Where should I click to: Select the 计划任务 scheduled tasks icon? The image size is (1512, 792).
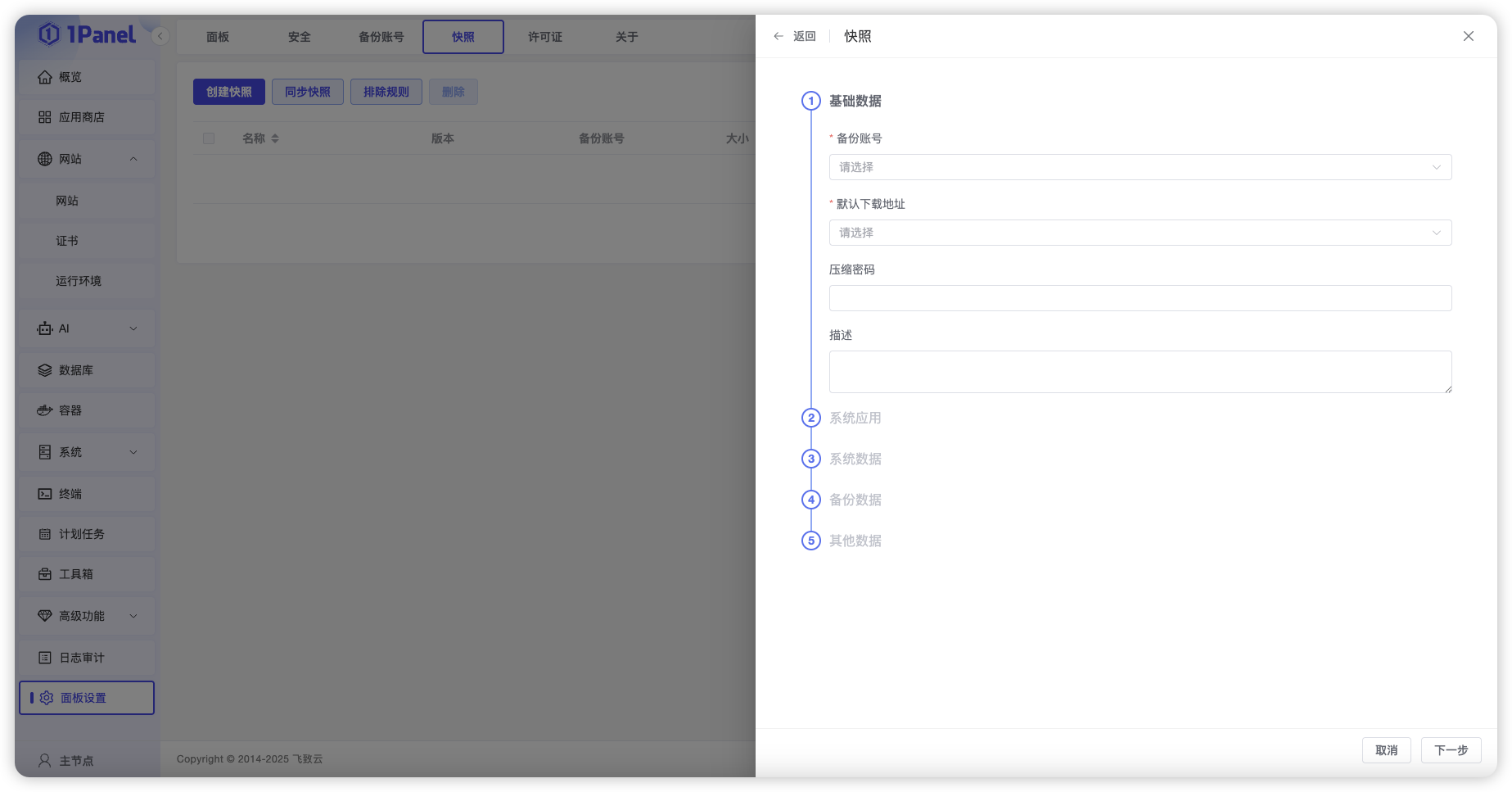[x=45, y=533]
